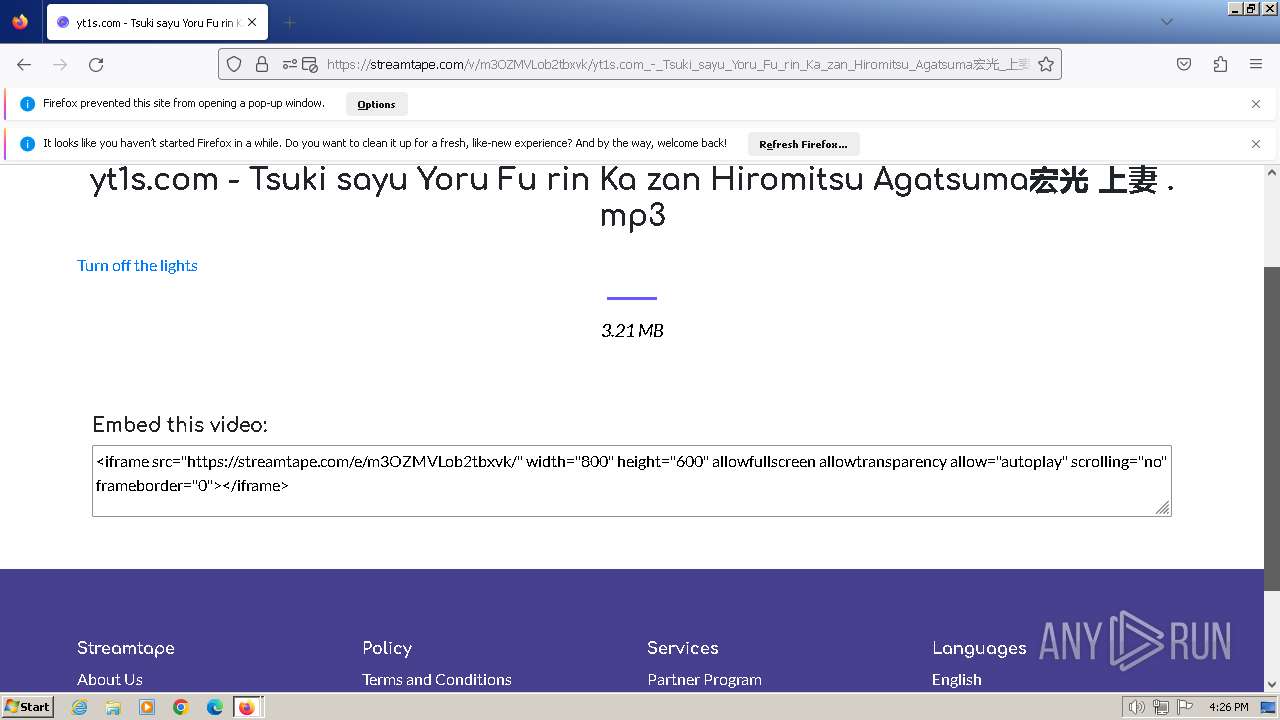The image size is (1280, 720).
Task: Open the Partner Program link
Action: (x=704, y=679)
